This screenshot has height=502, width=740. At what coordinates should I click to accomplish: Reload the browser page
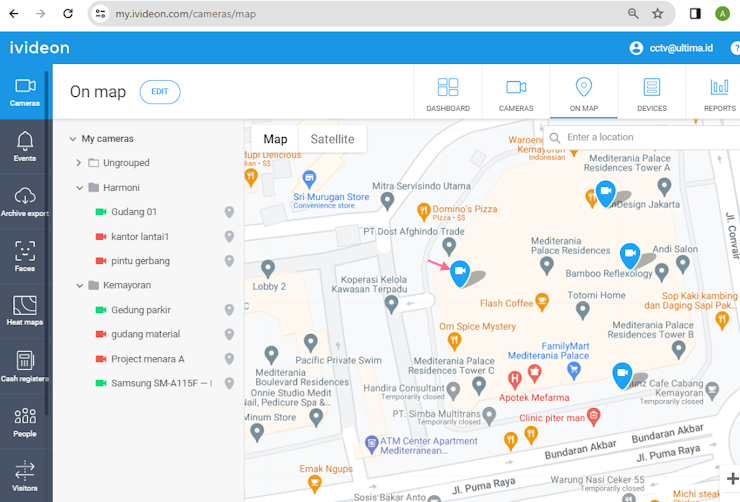pos(68,14)
